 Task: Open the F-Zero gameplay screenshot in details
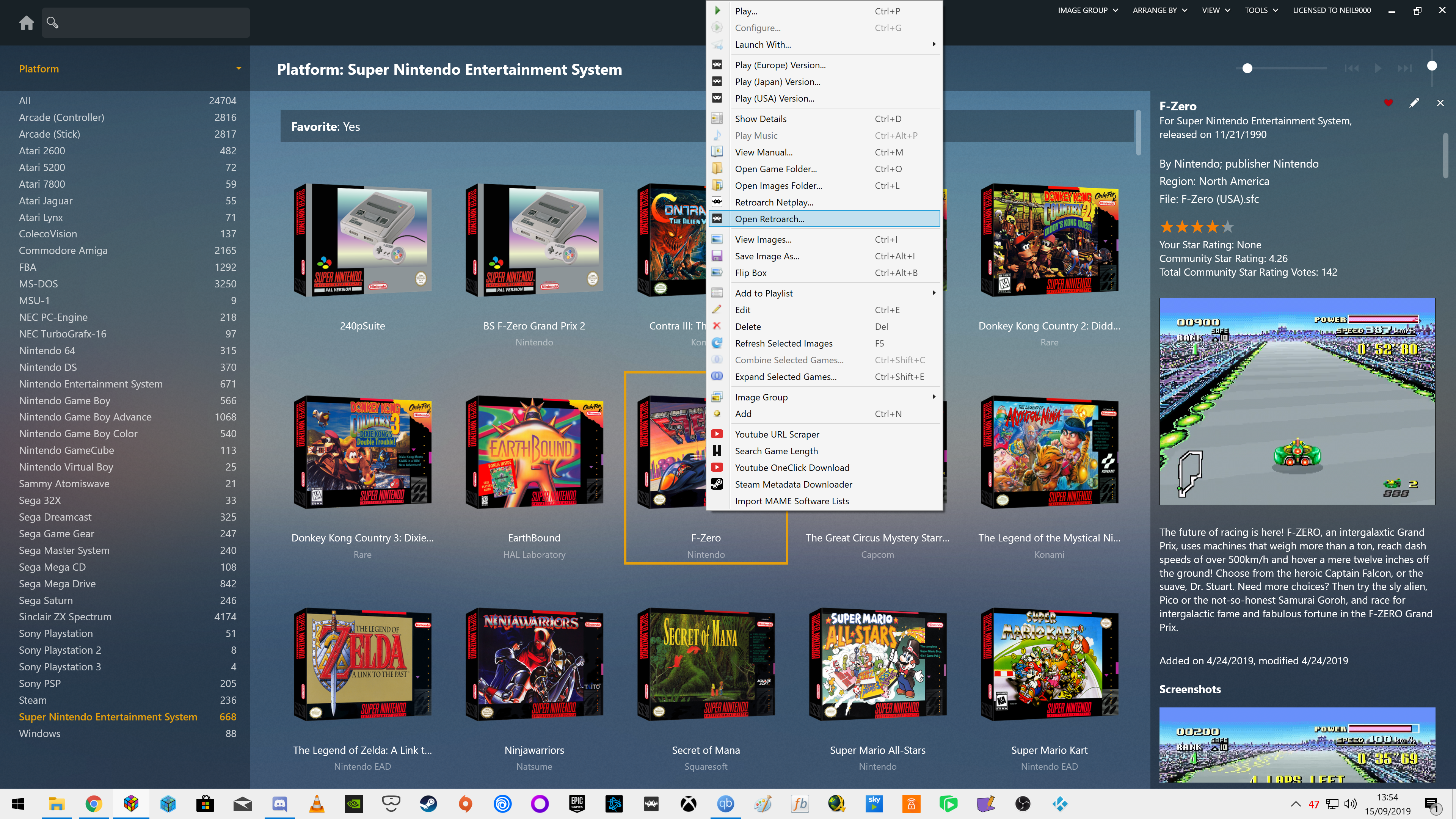point(1297,401)
